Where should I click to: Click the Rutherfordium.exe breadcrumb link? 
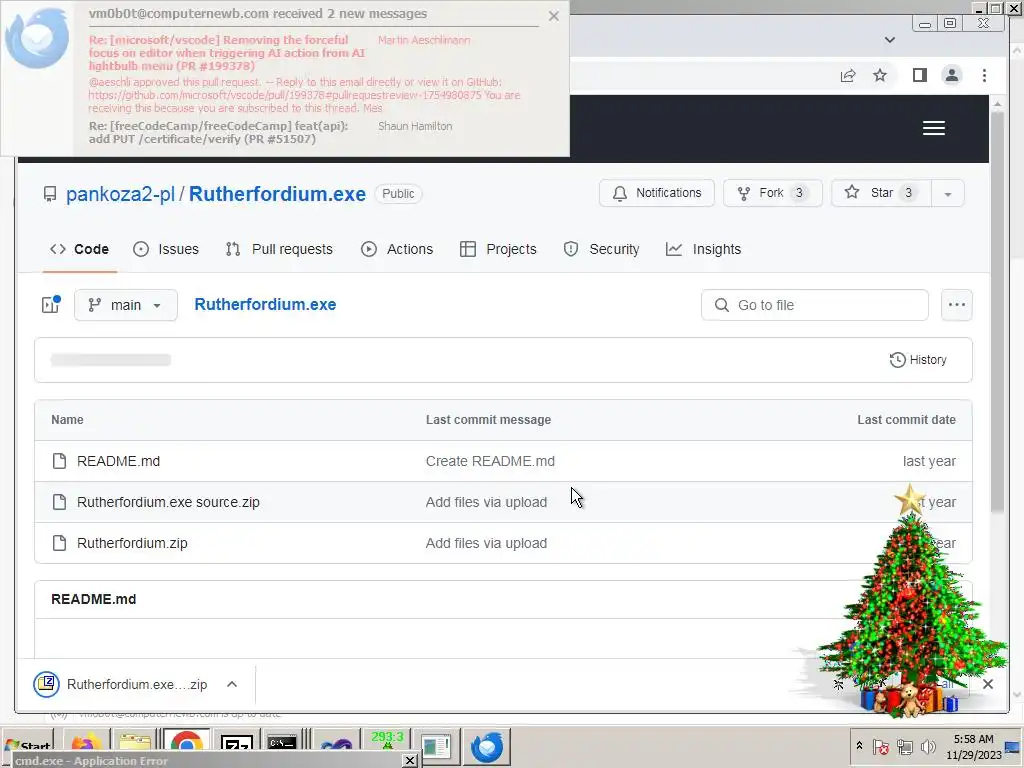(x=265, y=304)
